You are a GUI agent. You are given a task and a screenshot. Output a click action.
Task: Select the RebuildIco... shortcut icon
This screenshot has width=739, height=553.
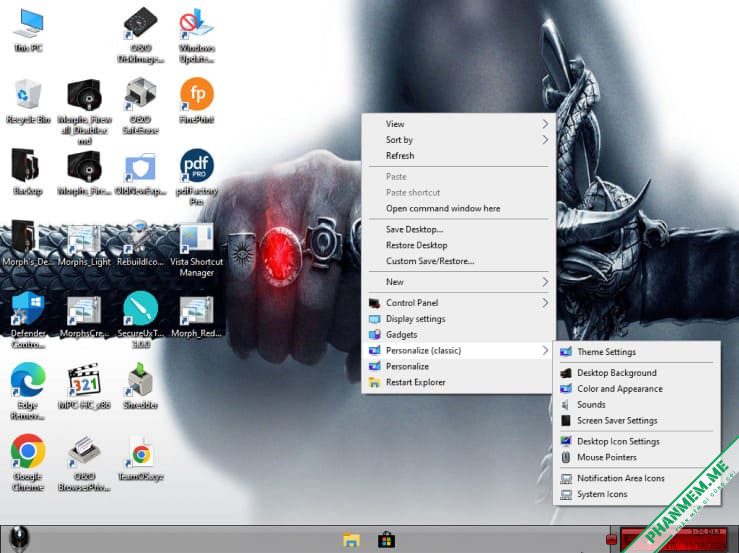(x=140, y=237)
